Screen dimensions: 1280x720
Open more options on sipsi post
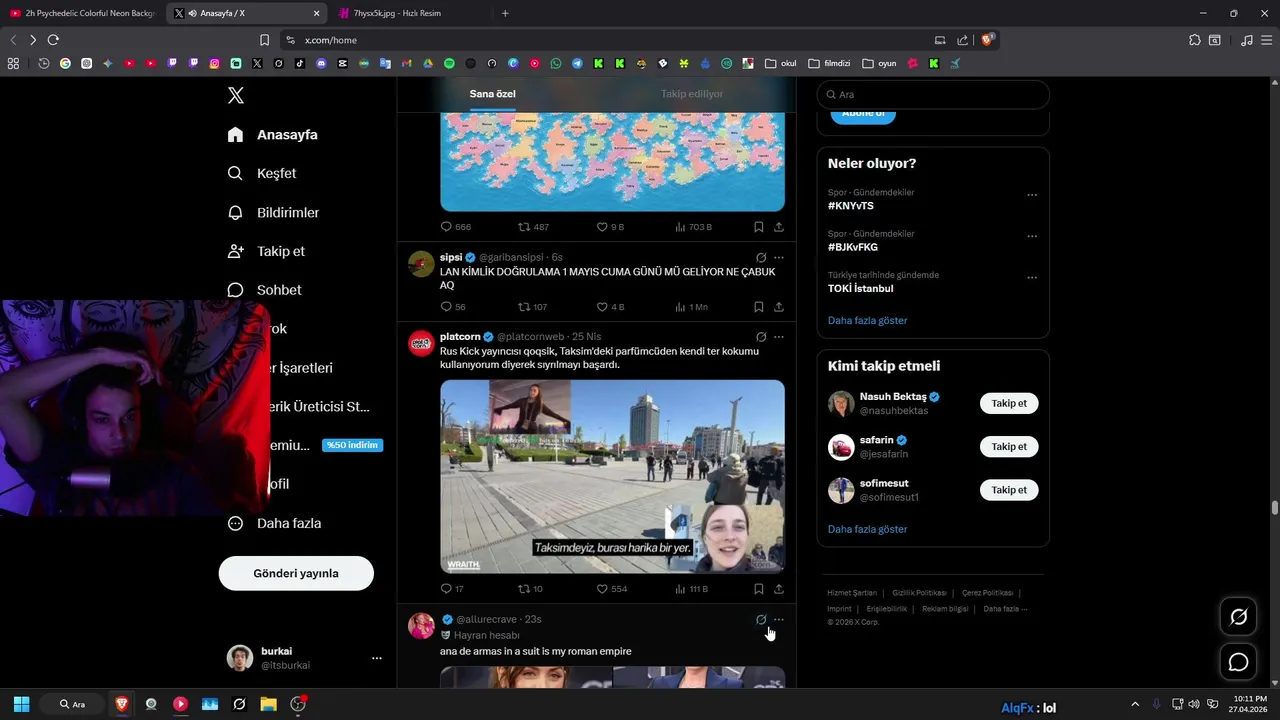779,257
